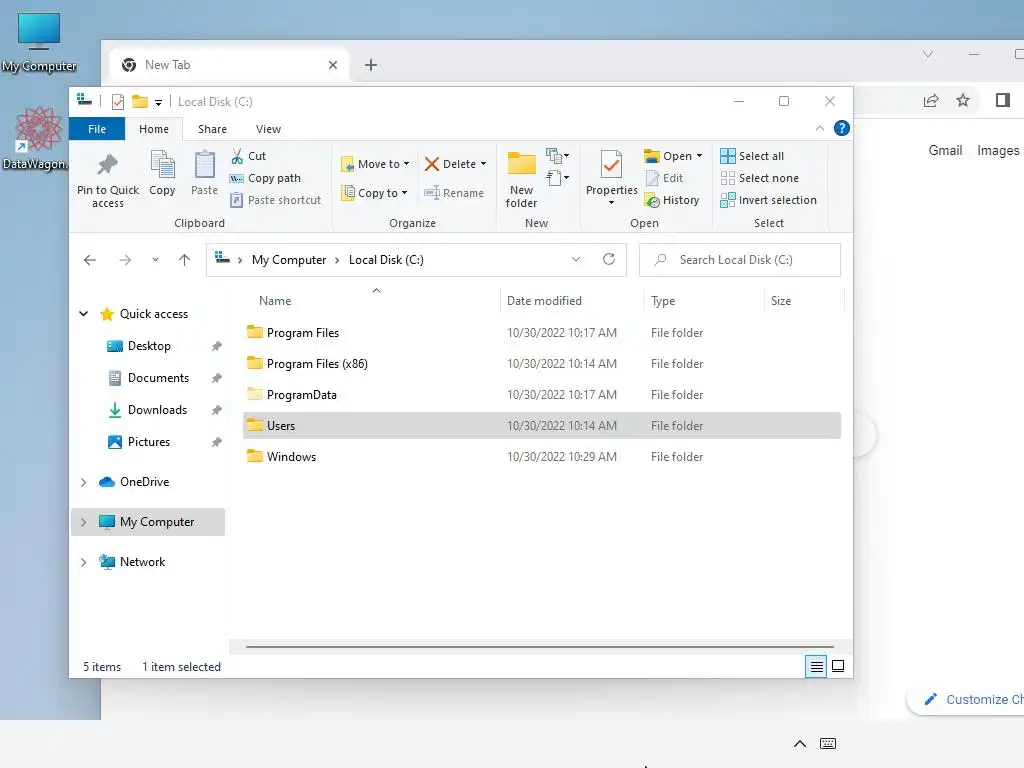1024x768 pixels.
Task: Create a New folder
Action: pyautogui.click(x=521, y=178)
